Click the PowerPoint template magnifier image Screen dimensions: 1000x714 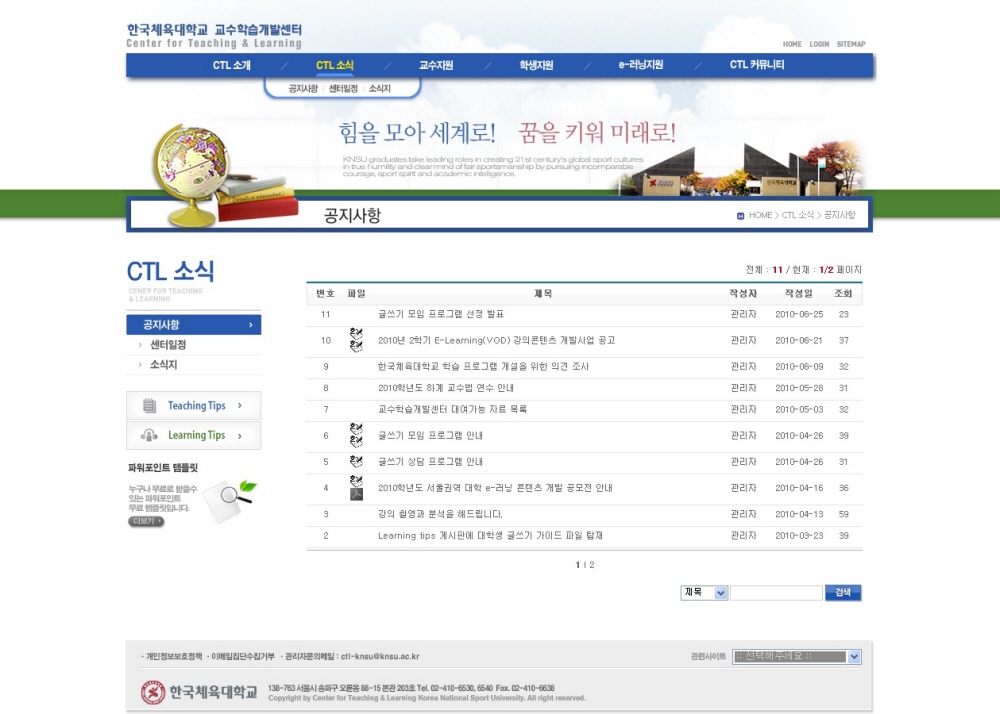pyautogui.click(x=230, y=498)
